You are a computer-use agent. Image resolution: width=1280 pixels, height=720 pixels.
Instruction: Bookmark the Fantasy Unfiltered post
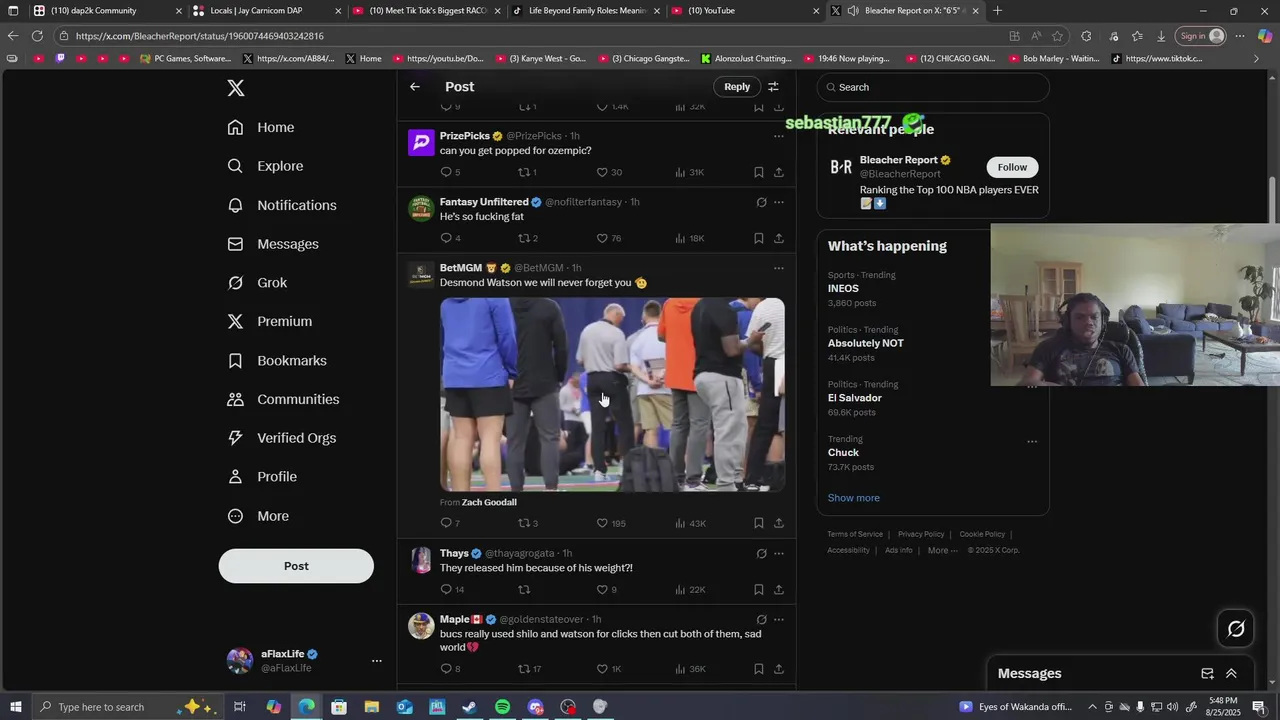click(759, 238)
